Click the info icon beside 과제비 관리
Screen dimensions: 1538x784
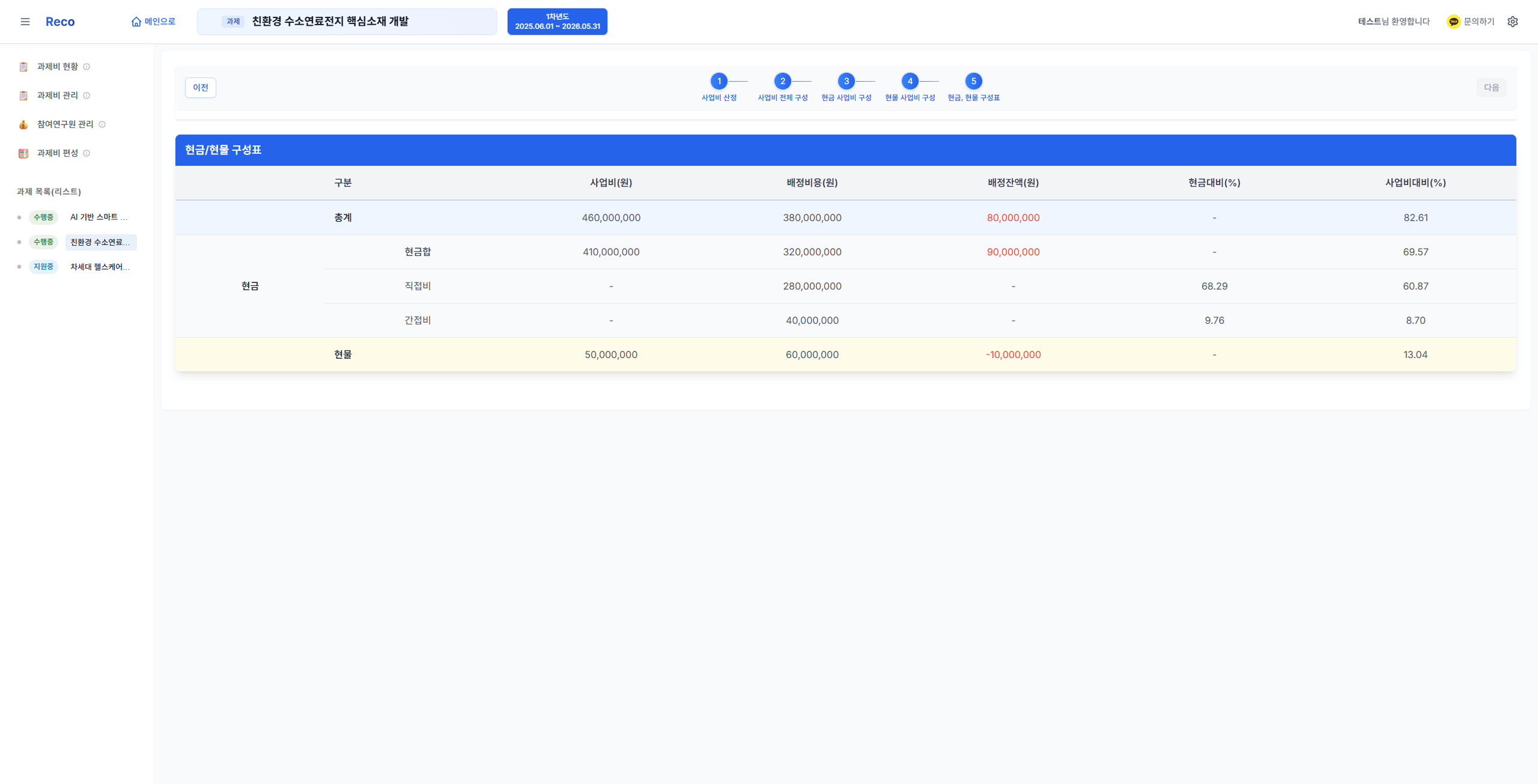tap(87, 96)
